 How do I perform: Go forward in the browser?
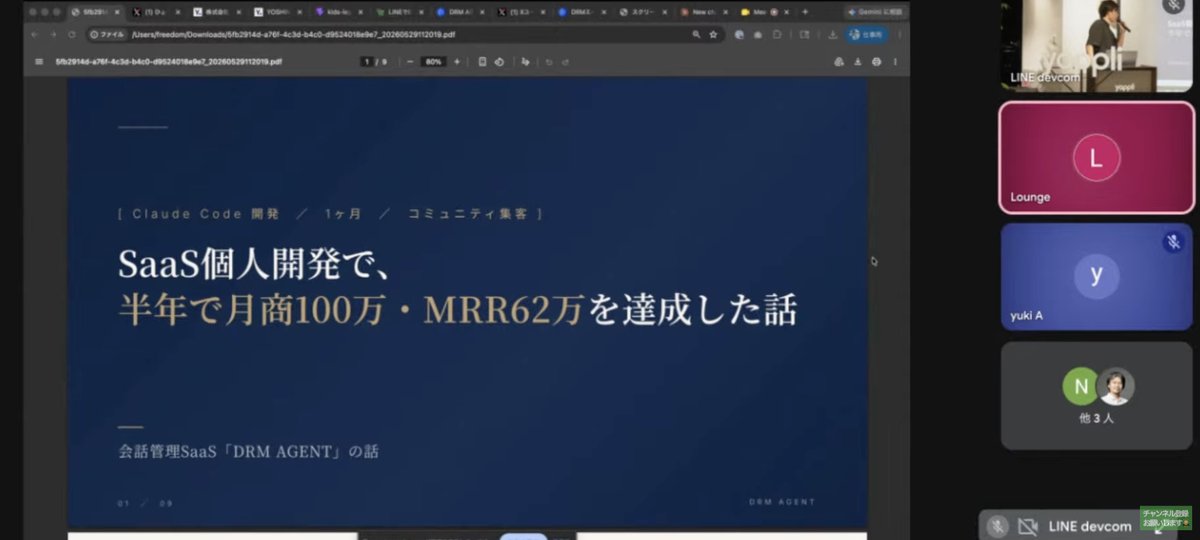(54, 34)
